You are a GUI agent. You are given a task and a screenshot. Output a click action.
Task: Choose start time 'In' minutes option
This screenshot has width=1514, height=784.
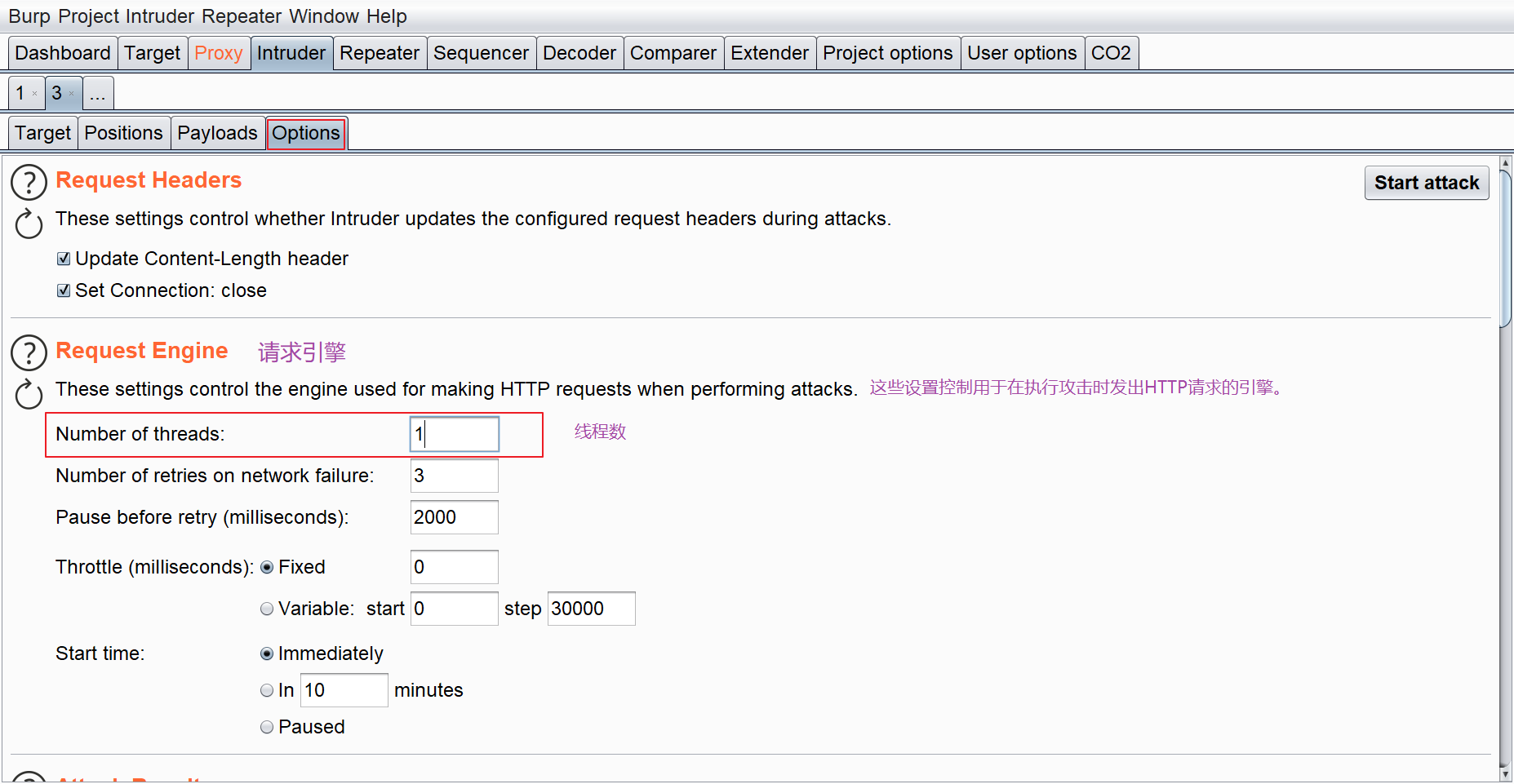[x=267, y=691]
